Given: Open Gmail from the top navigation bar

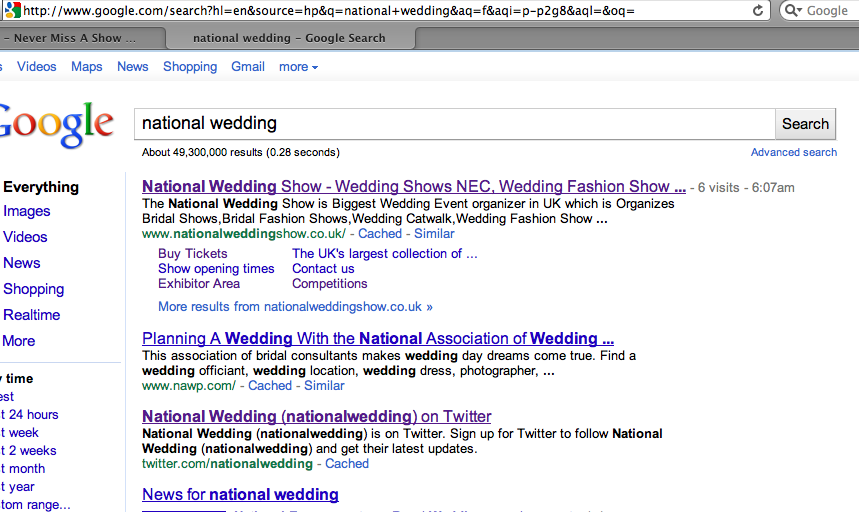Looking at the screenshot, I should (x=248, y=67).
